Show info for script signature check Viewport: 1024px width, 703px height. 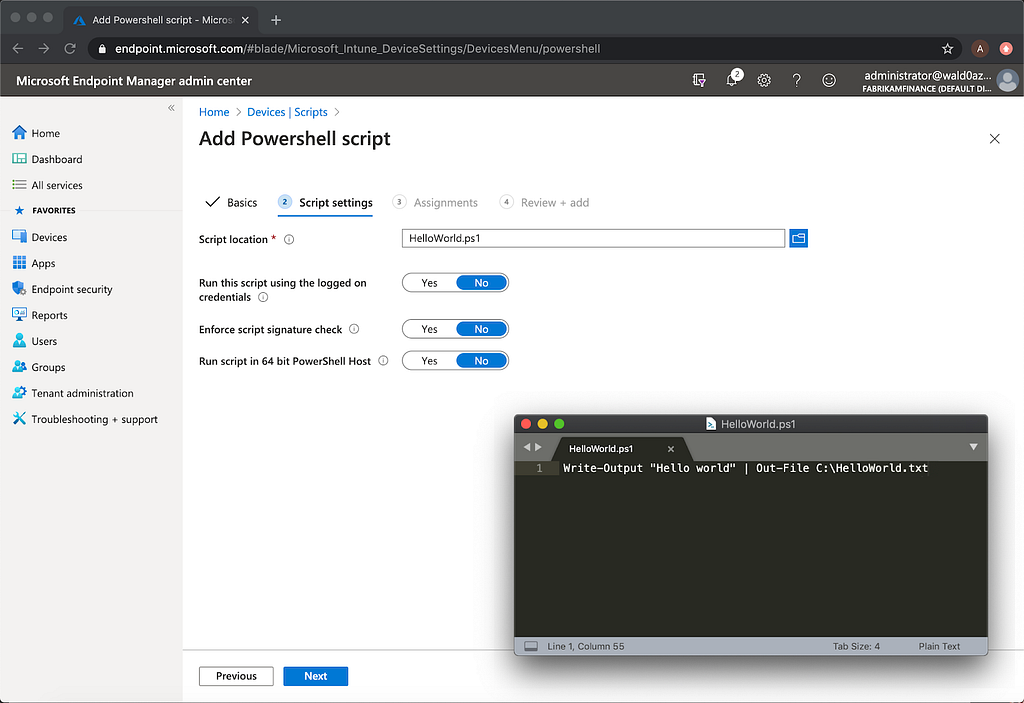click(354, 329)
